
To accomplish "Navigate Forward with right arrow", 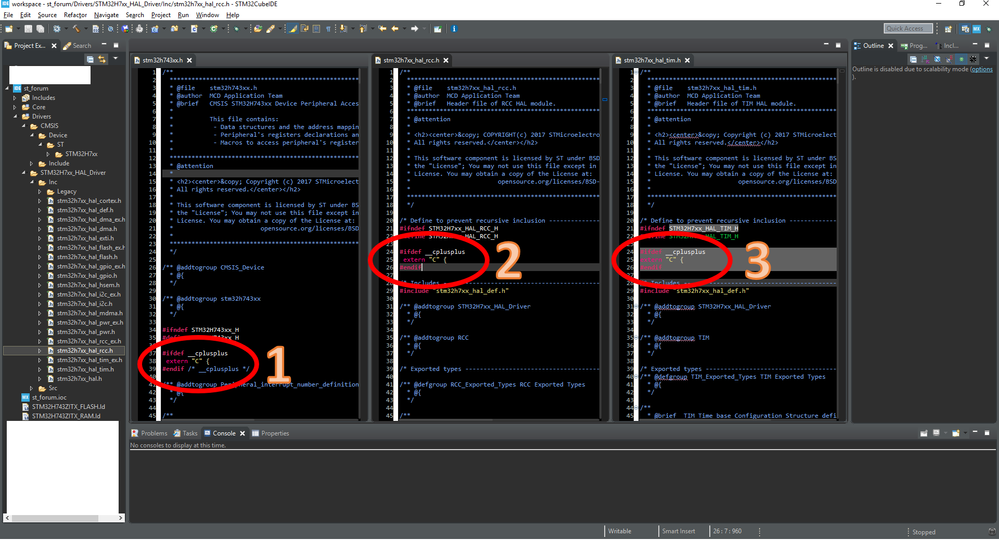I will (x=414, y=29).
